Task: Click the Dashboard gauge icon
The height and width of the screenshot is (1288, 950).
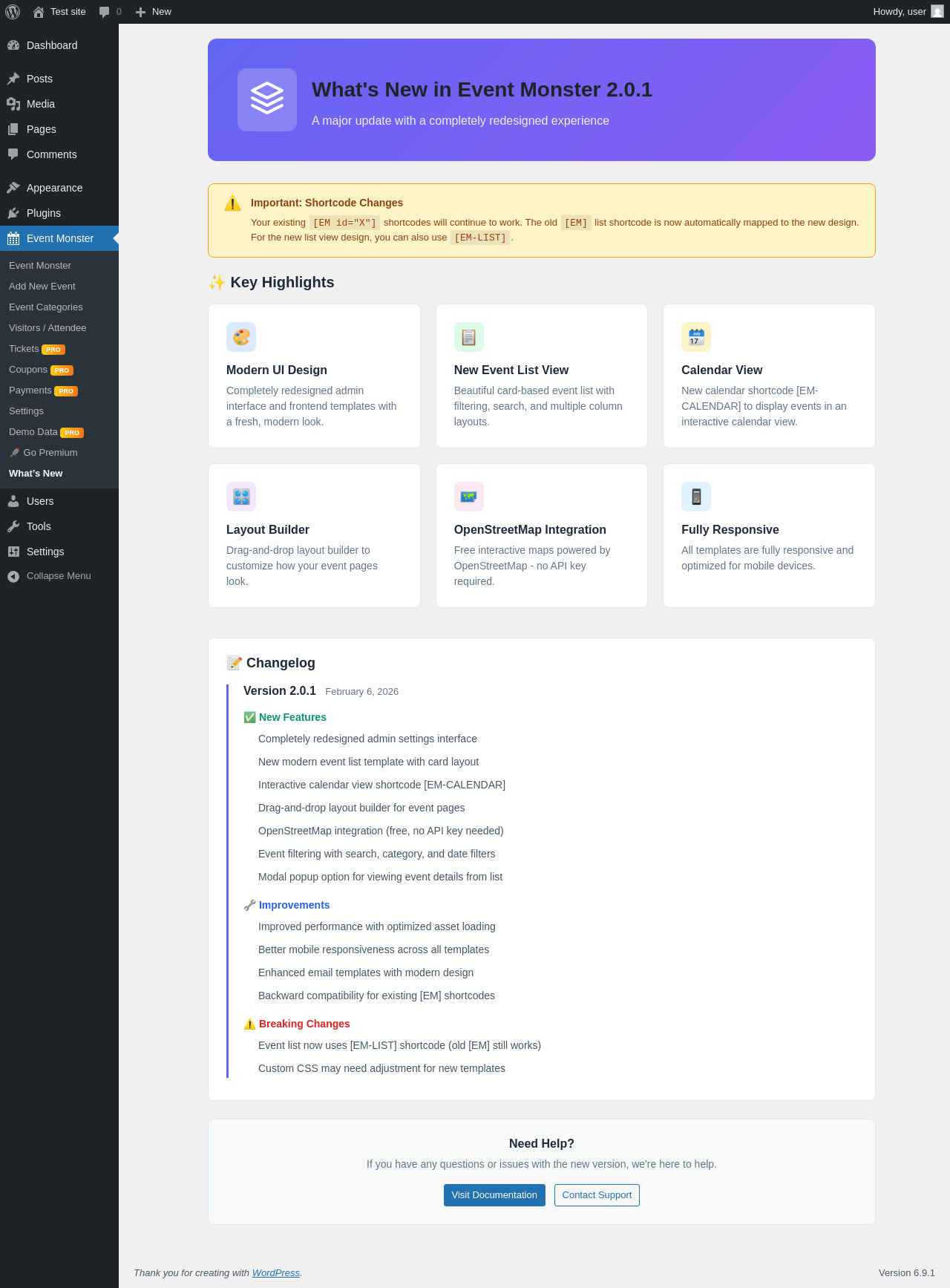Action: (13, 45)
